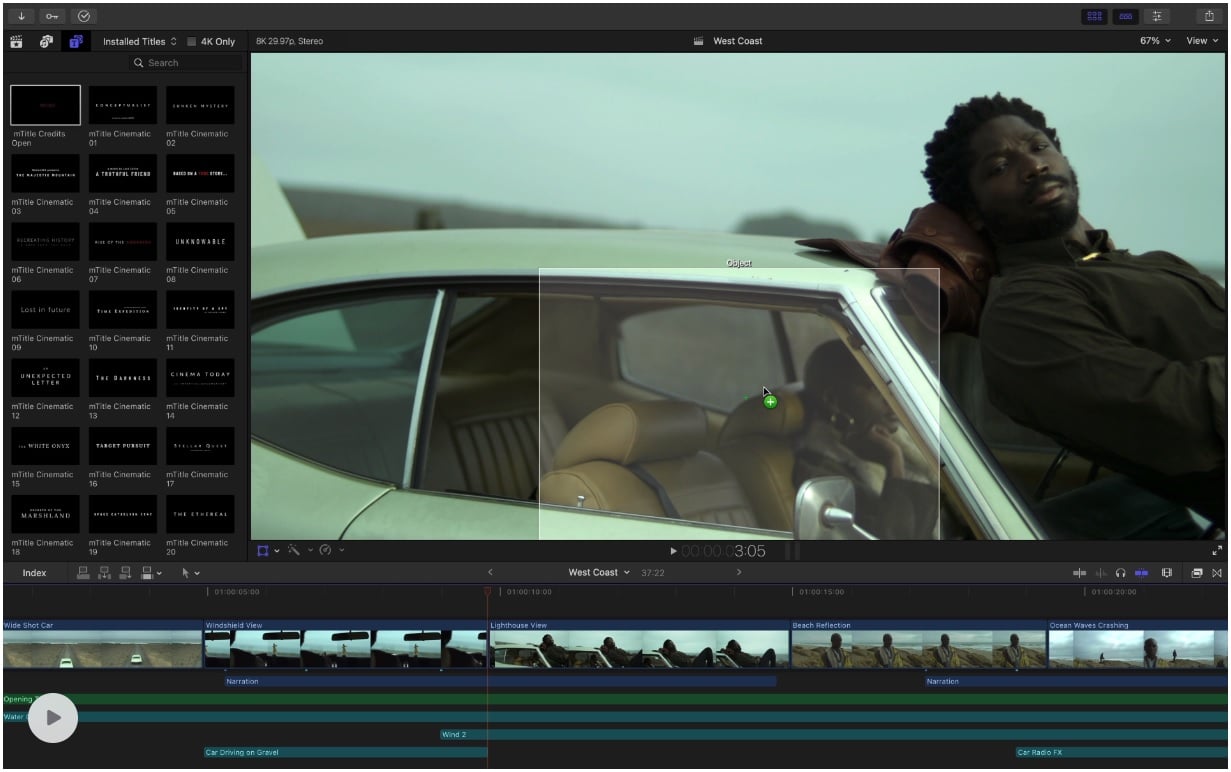The width and height of the screenshot is (1231, 772).
Task: Show the Inspector sliders button
Action: coord(1158,16)
